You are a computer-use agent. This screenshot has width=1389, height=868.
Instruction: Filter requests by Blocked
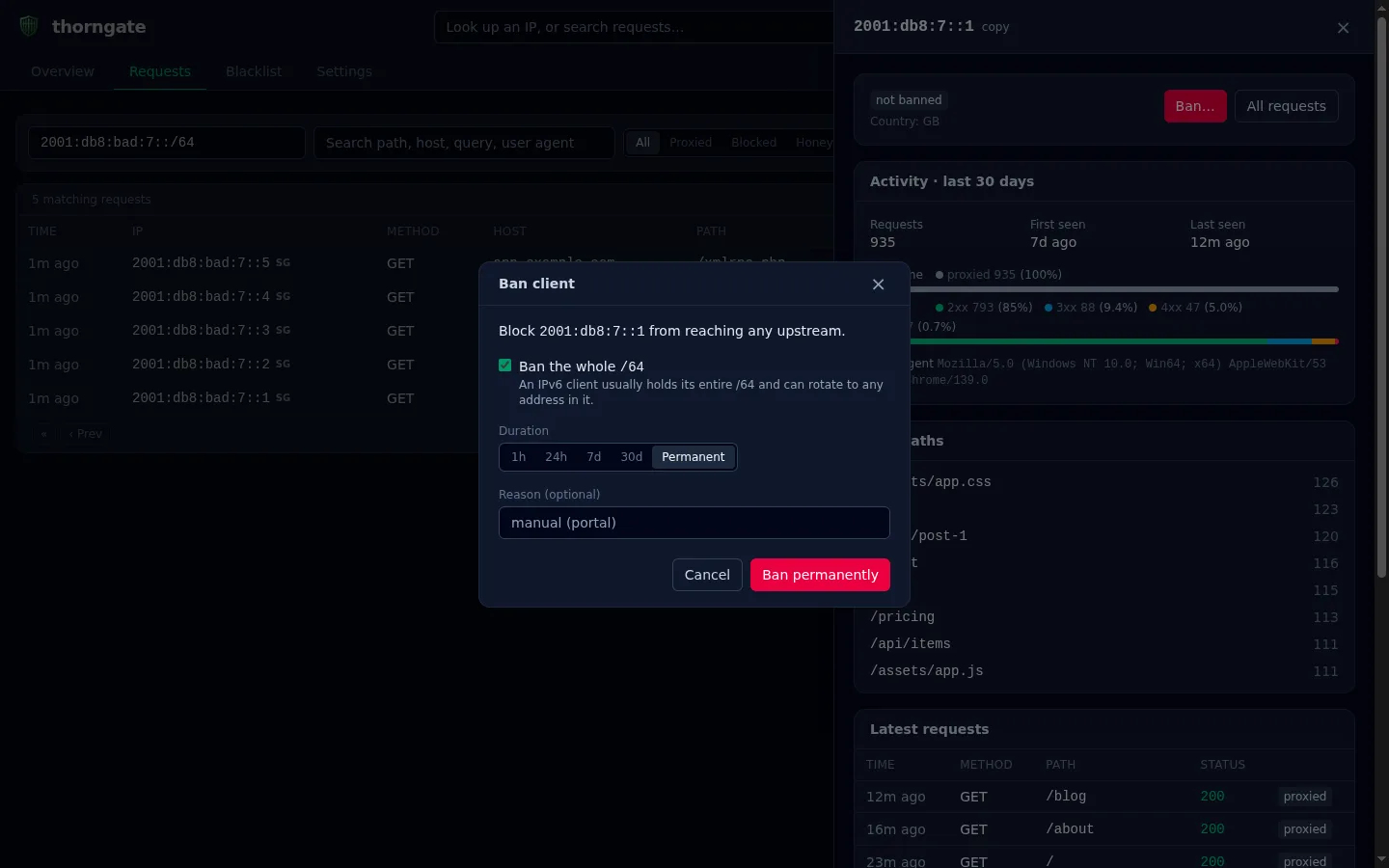(754, 143)
